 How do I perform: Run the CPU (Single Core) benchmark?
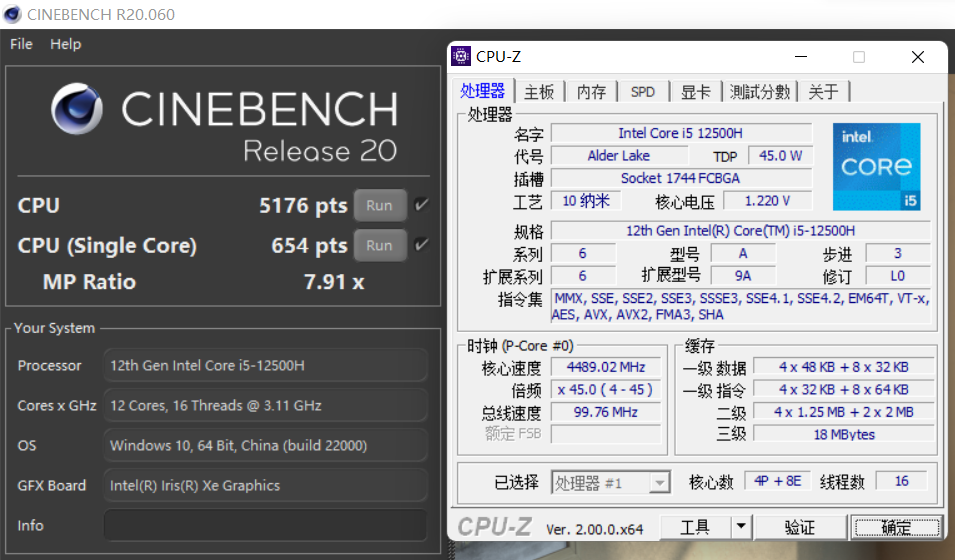pyautogui.click(x=379, y=246)
